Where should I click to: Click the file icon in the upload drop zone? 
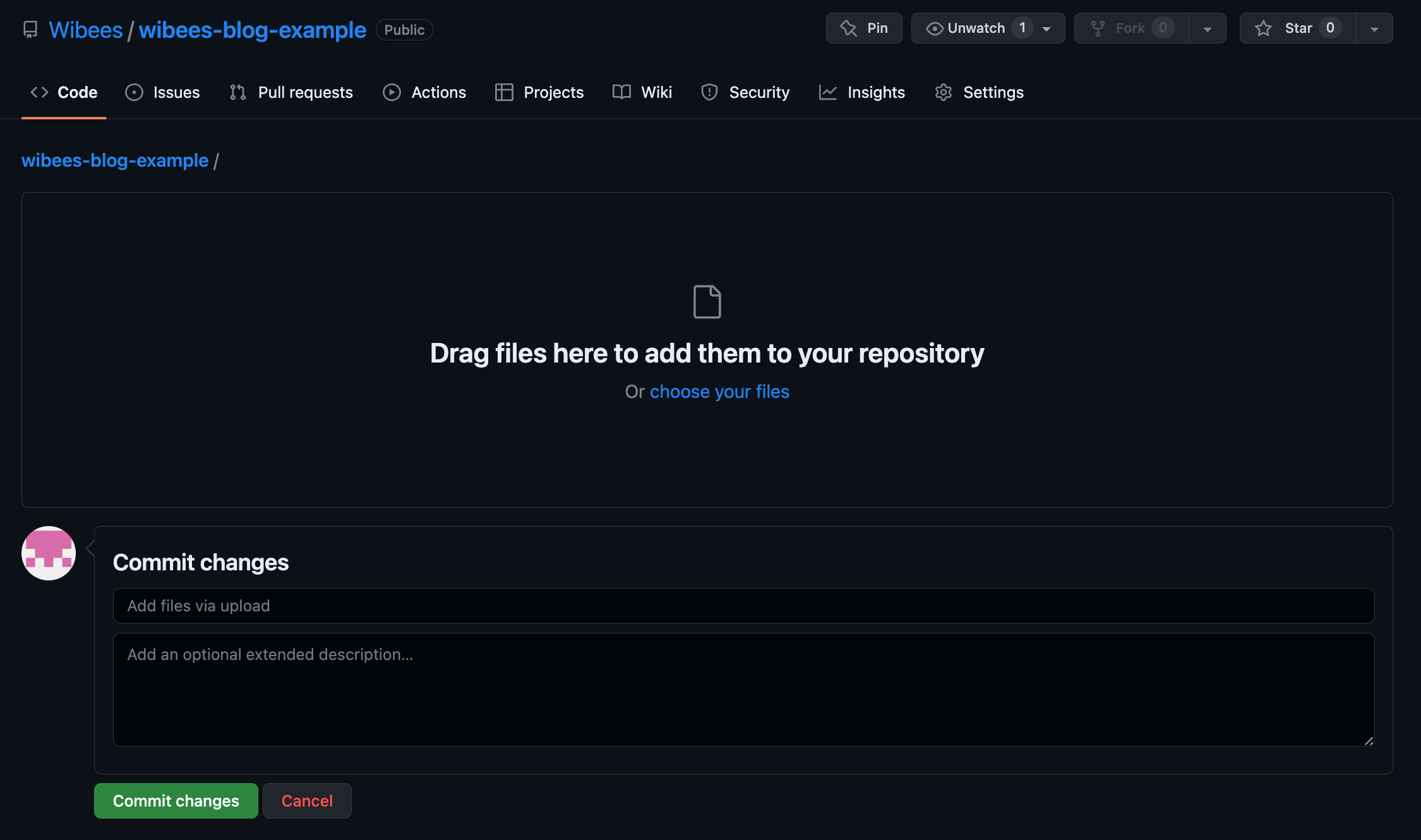click(x=707, y=302)
